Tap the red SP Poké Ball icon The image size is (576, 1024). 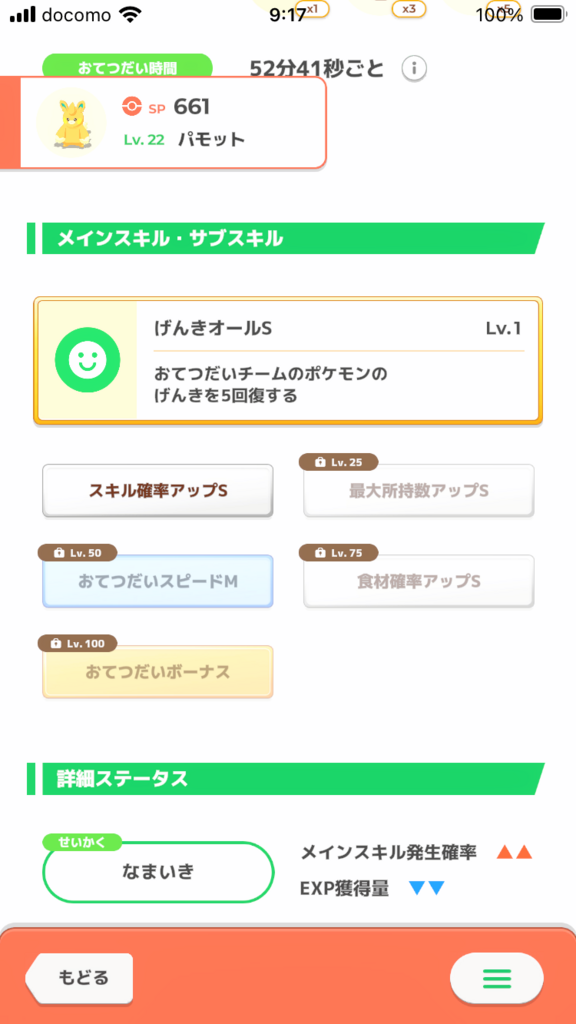click(x=131, y=107)
